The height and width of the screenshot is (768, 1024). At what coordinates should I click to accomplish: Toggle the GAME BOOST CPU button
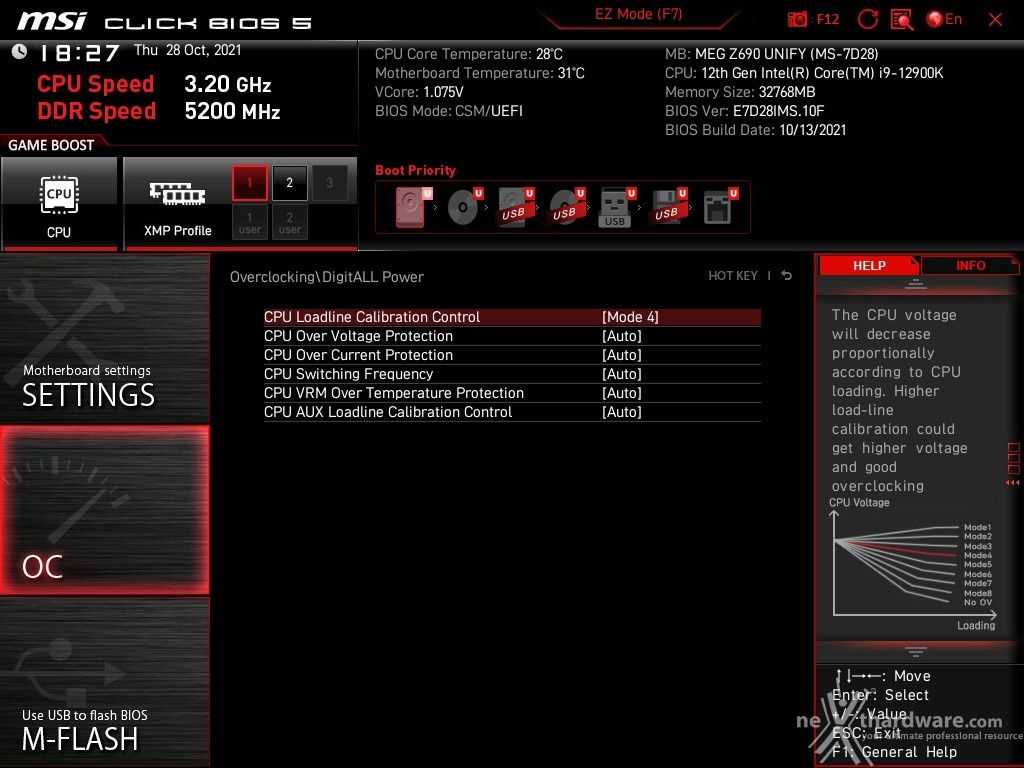click(x=59, y=204)
